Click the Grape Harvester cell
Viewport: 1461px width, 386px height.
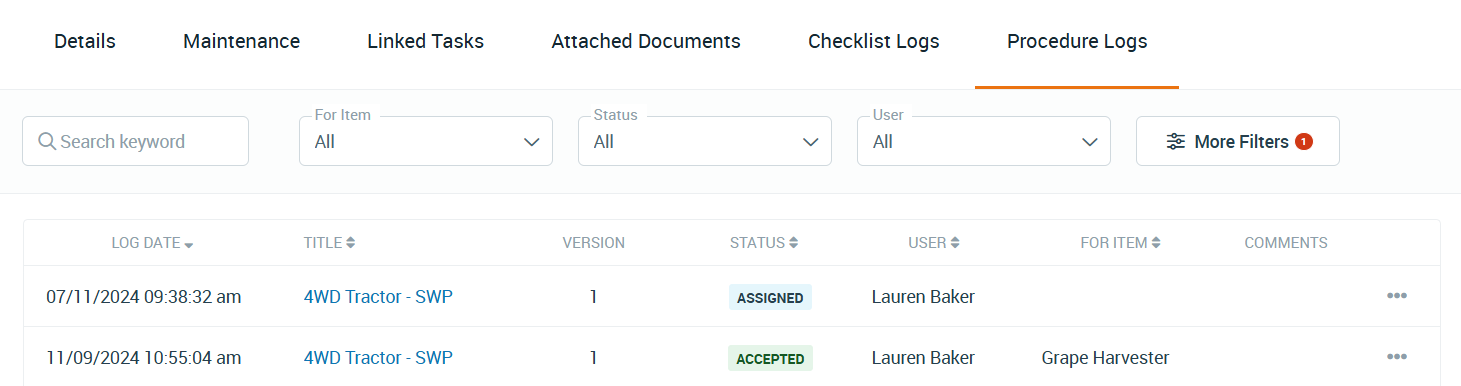(x=1105, y=357)
